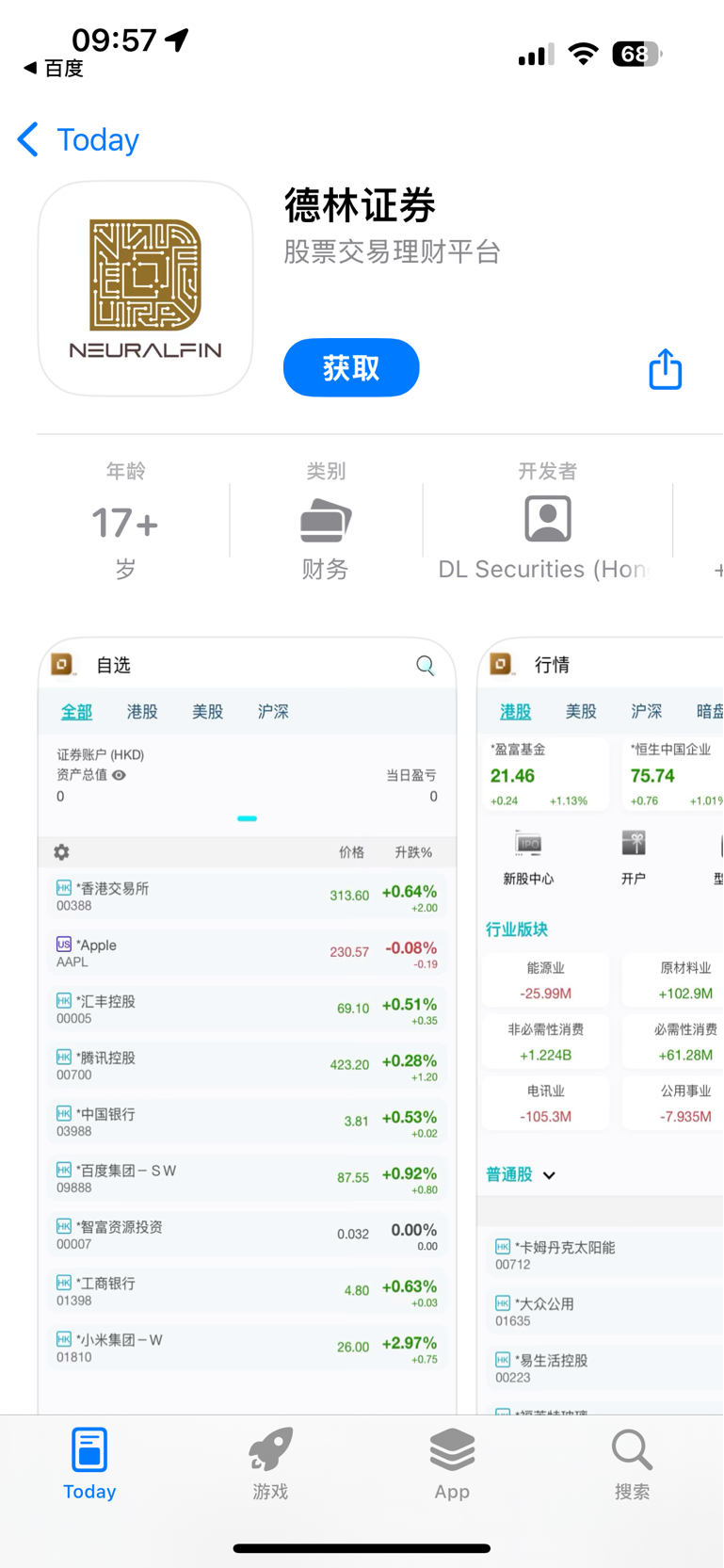724x1568 pixels.
Task: Go back to Today page
Action: [x=98, y=140]
